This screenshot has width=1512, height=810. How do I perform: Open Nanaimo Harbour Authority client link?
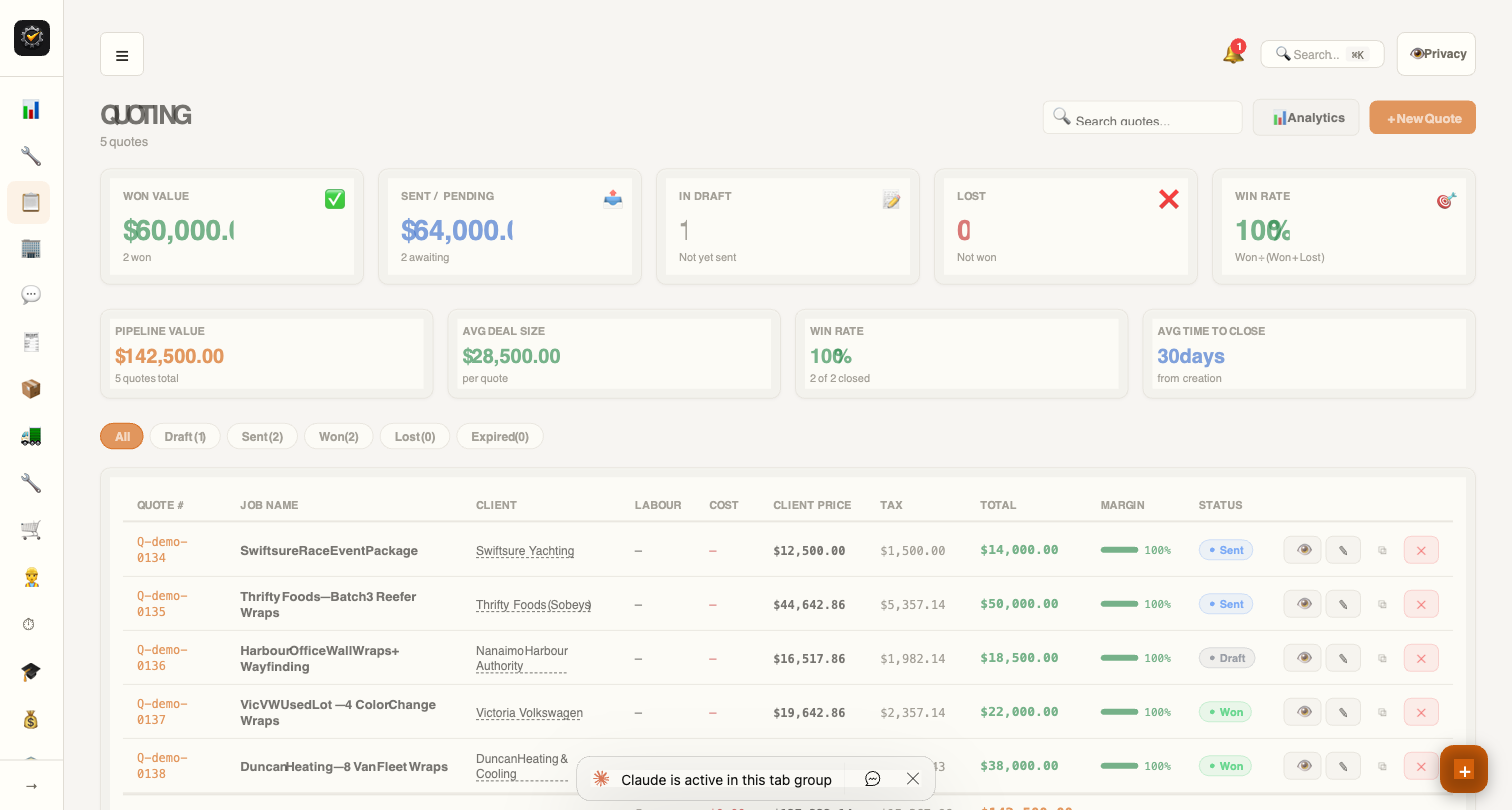(x=522, y=658)
